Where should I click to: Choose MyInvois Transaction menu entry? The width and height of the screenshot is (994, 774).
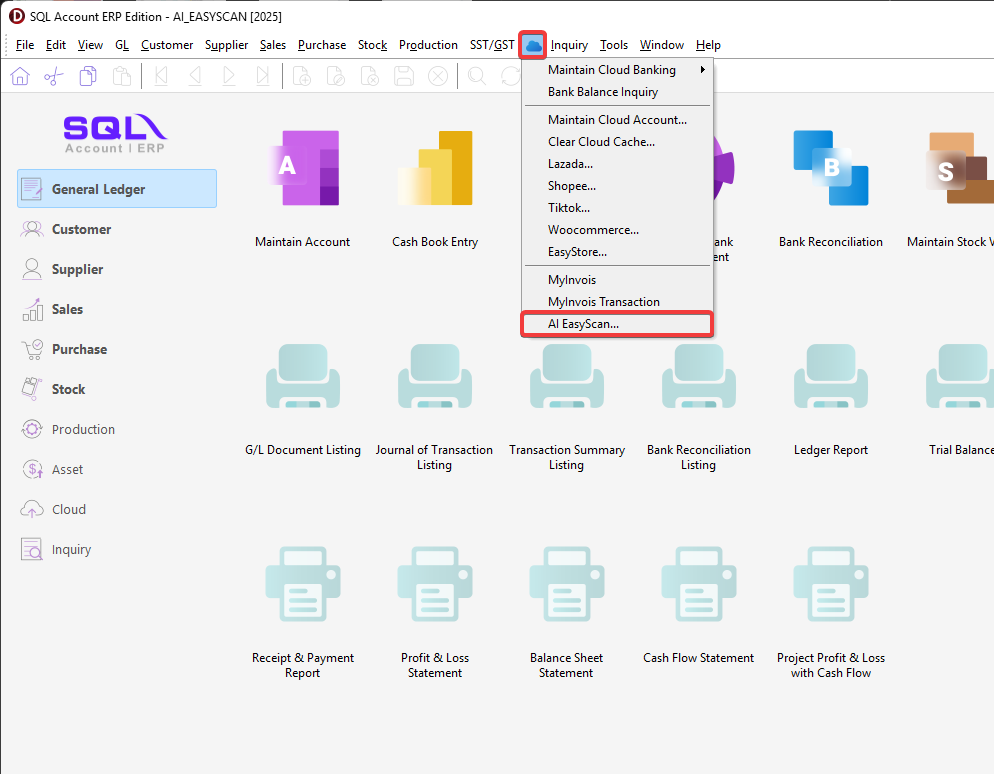604,302
